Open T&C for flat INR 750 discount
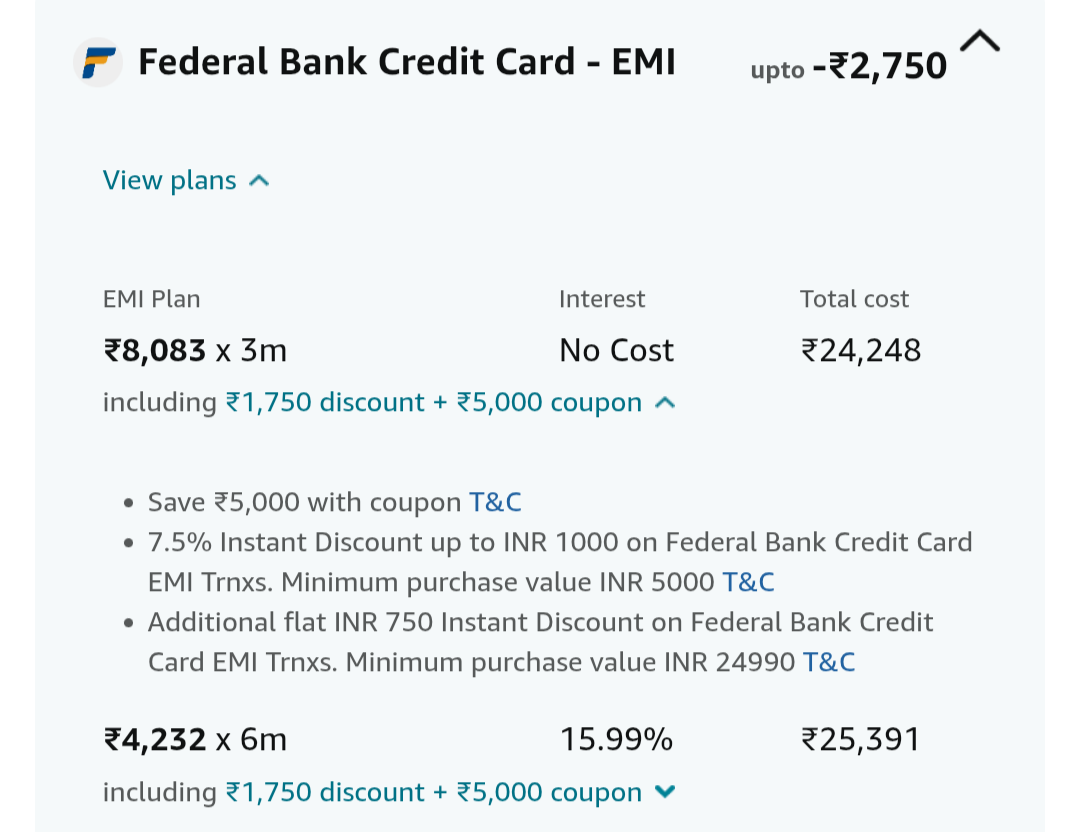Image resolution: width=1080 pixels, height=832 pixels. (x=828, y=662)
